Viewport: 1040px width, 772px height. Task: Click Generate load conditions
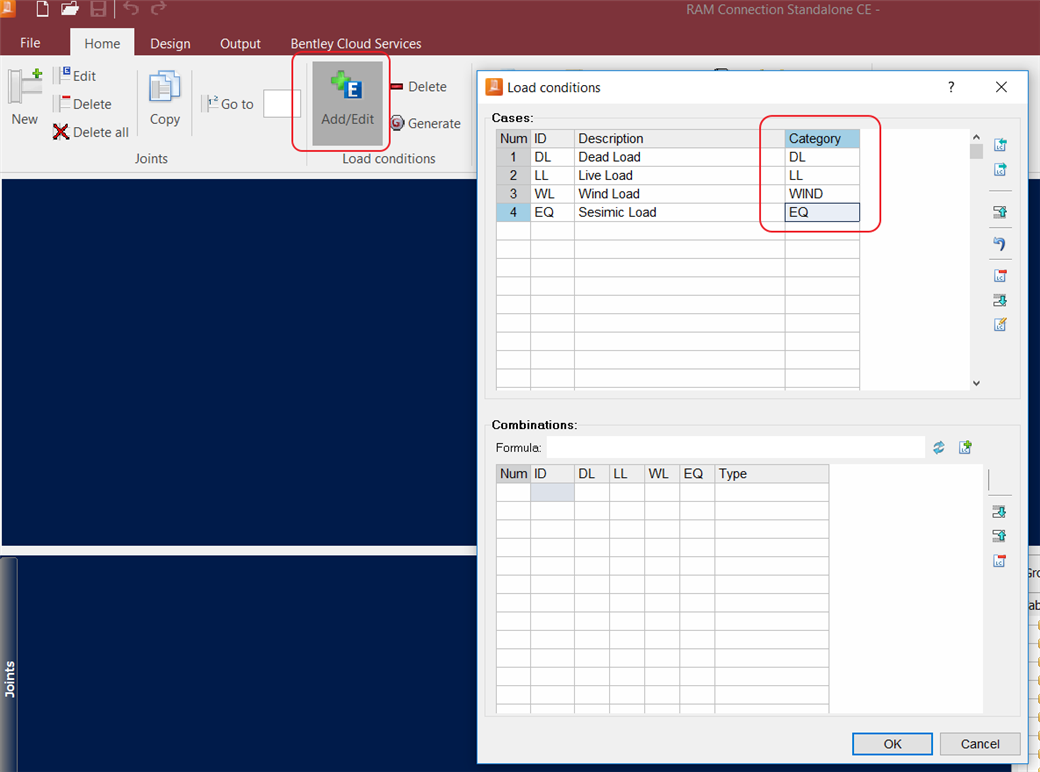tap(426, 123)
